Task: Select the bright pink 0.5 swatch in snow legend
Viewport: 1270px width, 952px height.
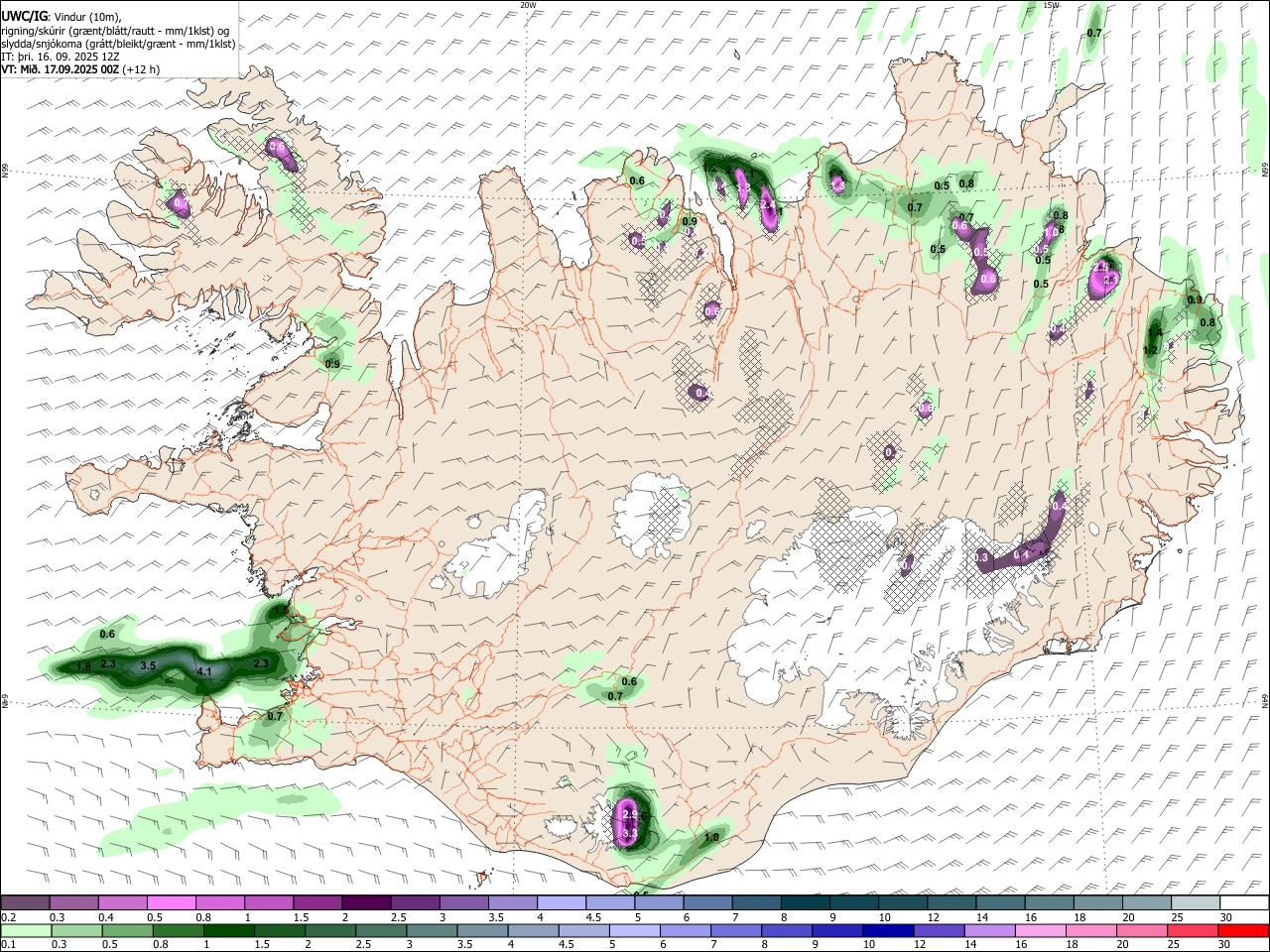Action: pyautogui.click(x=171, y=903)
